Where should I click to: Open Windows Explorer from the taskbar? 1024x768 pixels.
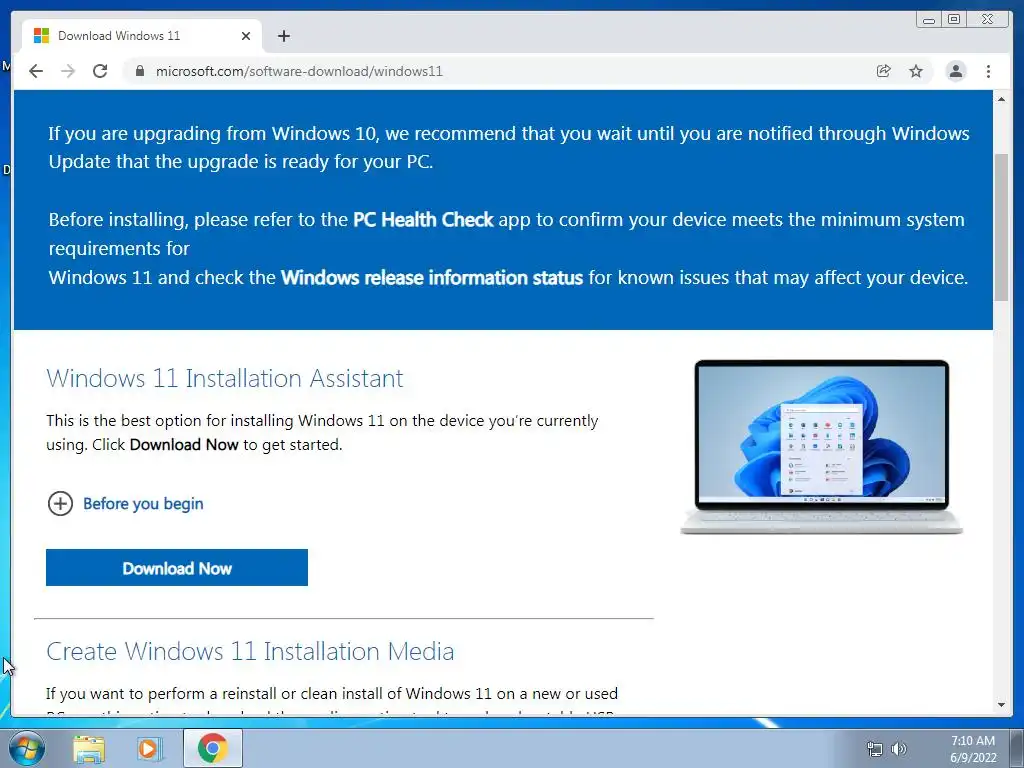tap(89, 748)
